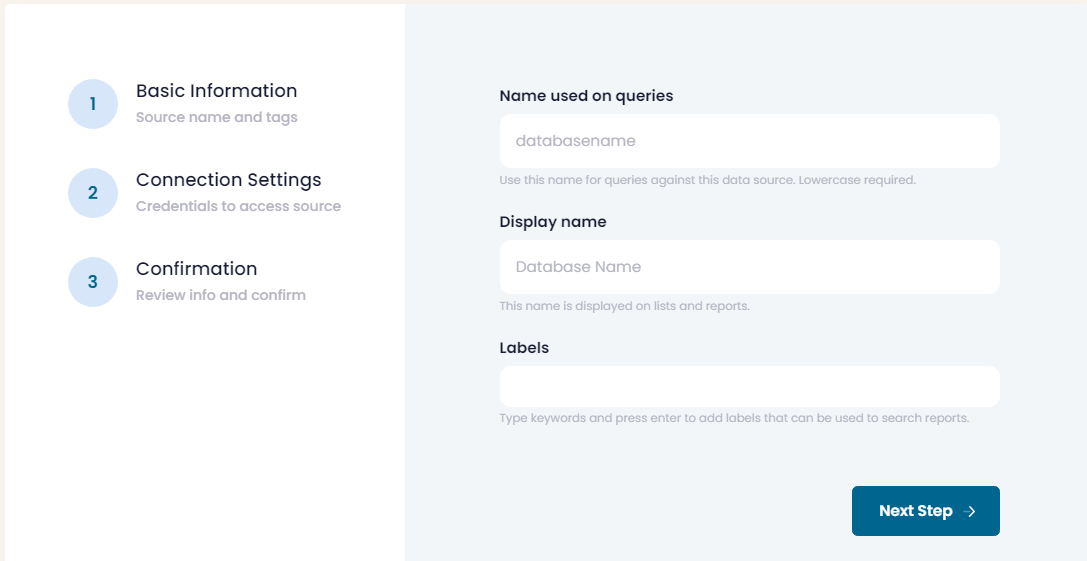
Task: Click the step 2 circle icon
Action: click(x=93, y=193)
